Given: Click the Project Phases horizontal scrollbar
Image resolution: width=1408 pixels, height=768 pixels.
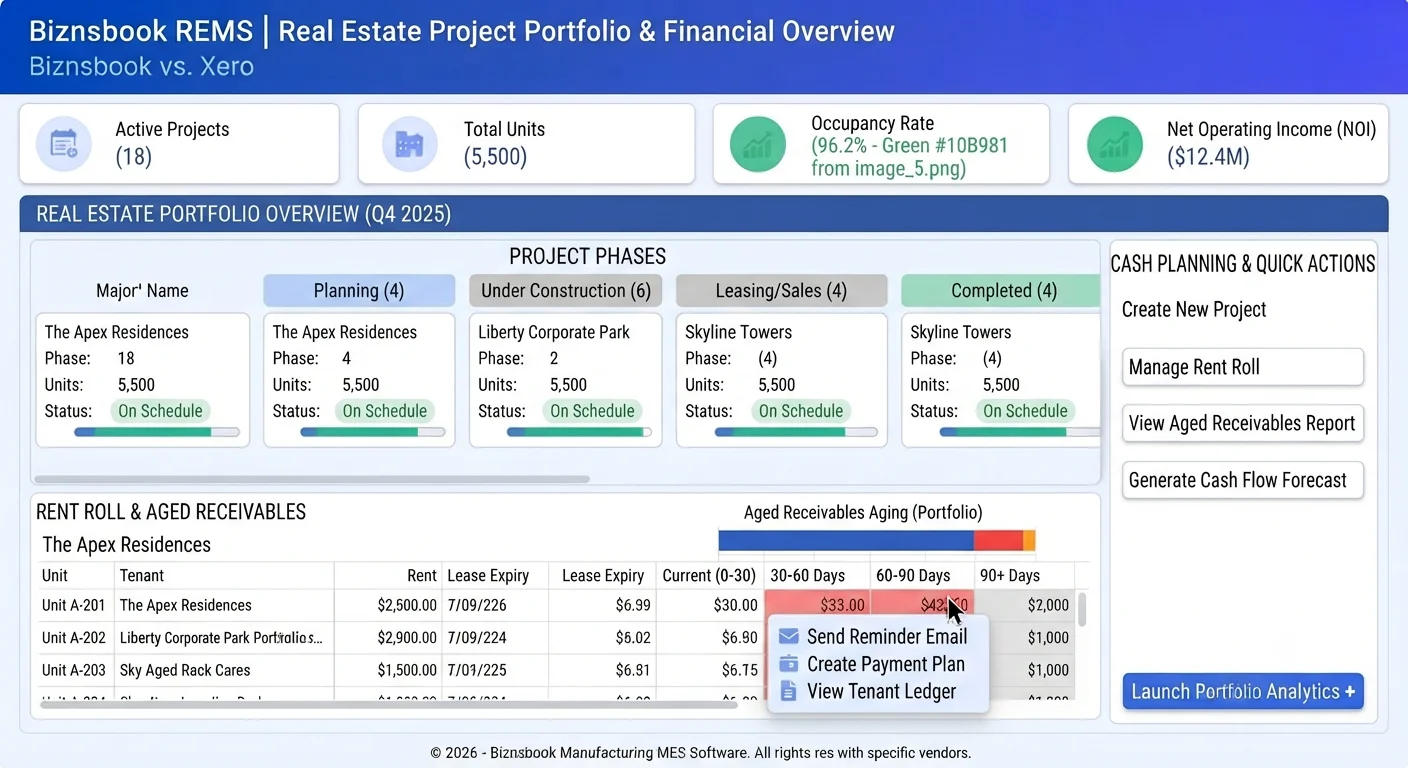Looking at the screenshot, I should pyautogui.click(x=313, y=479).
